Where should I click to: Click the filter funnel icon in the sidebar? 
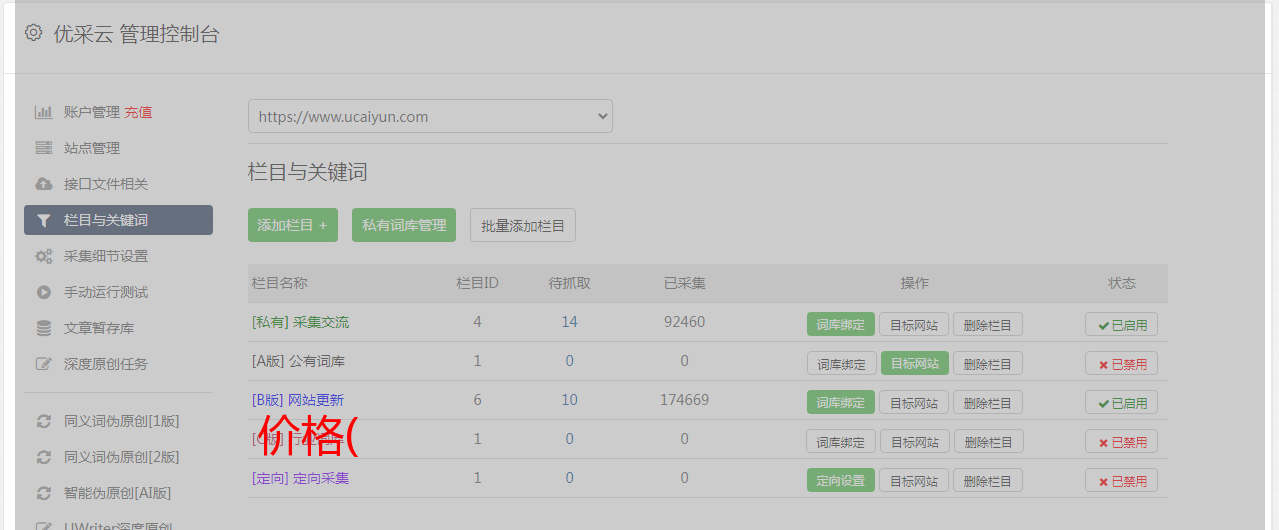44,220
